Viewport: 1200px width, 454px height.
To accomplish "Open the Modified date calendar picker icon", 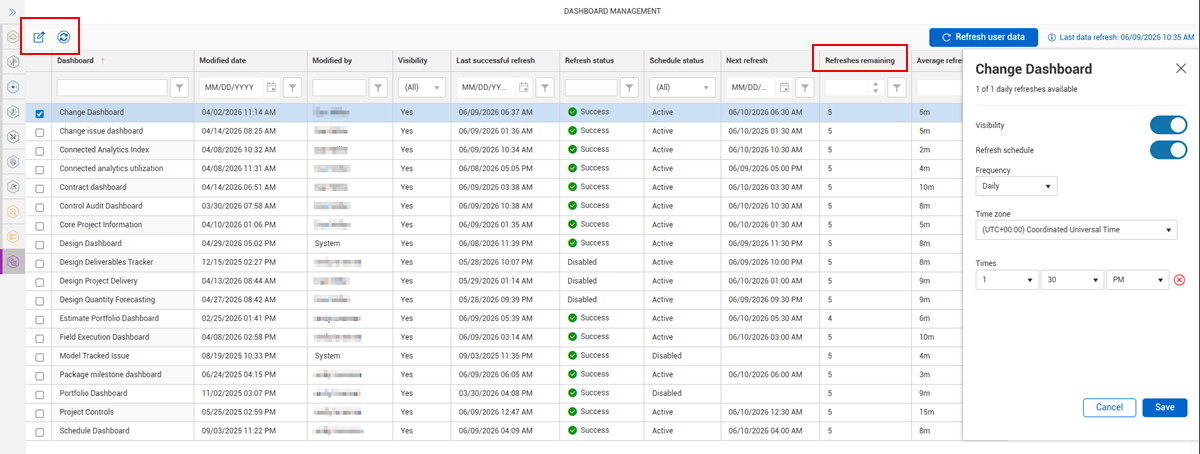I will (271, 88).
